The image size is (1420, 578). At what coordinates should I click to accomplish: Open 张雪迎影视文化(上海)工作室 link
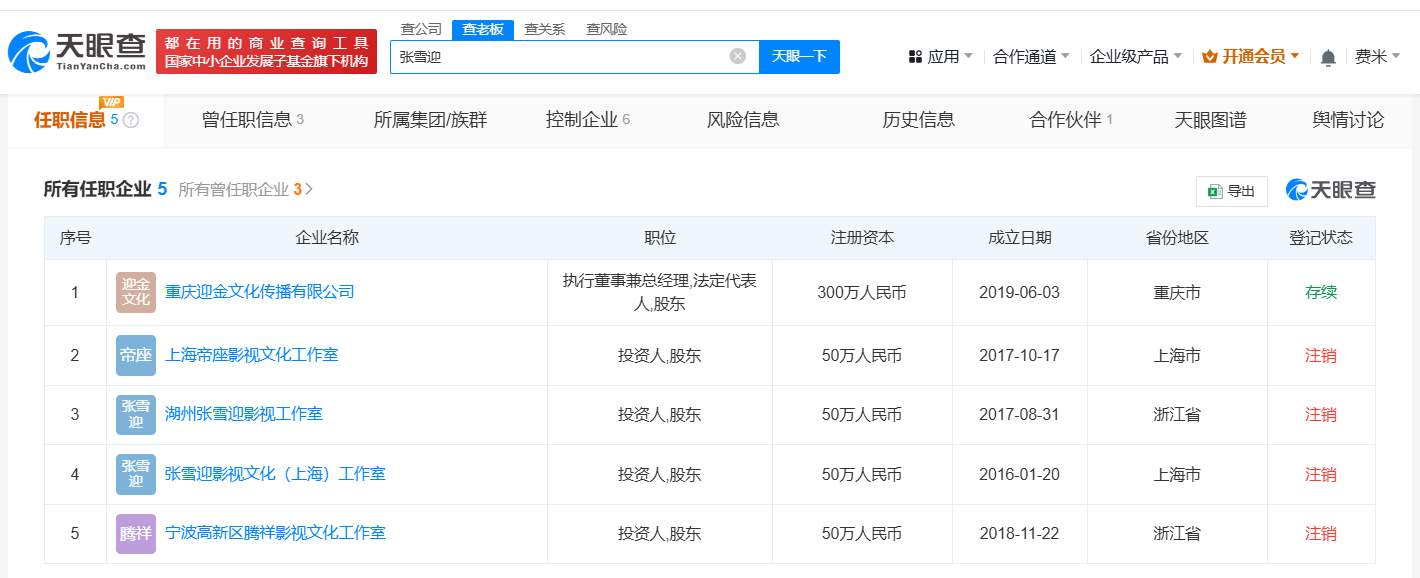275,474
